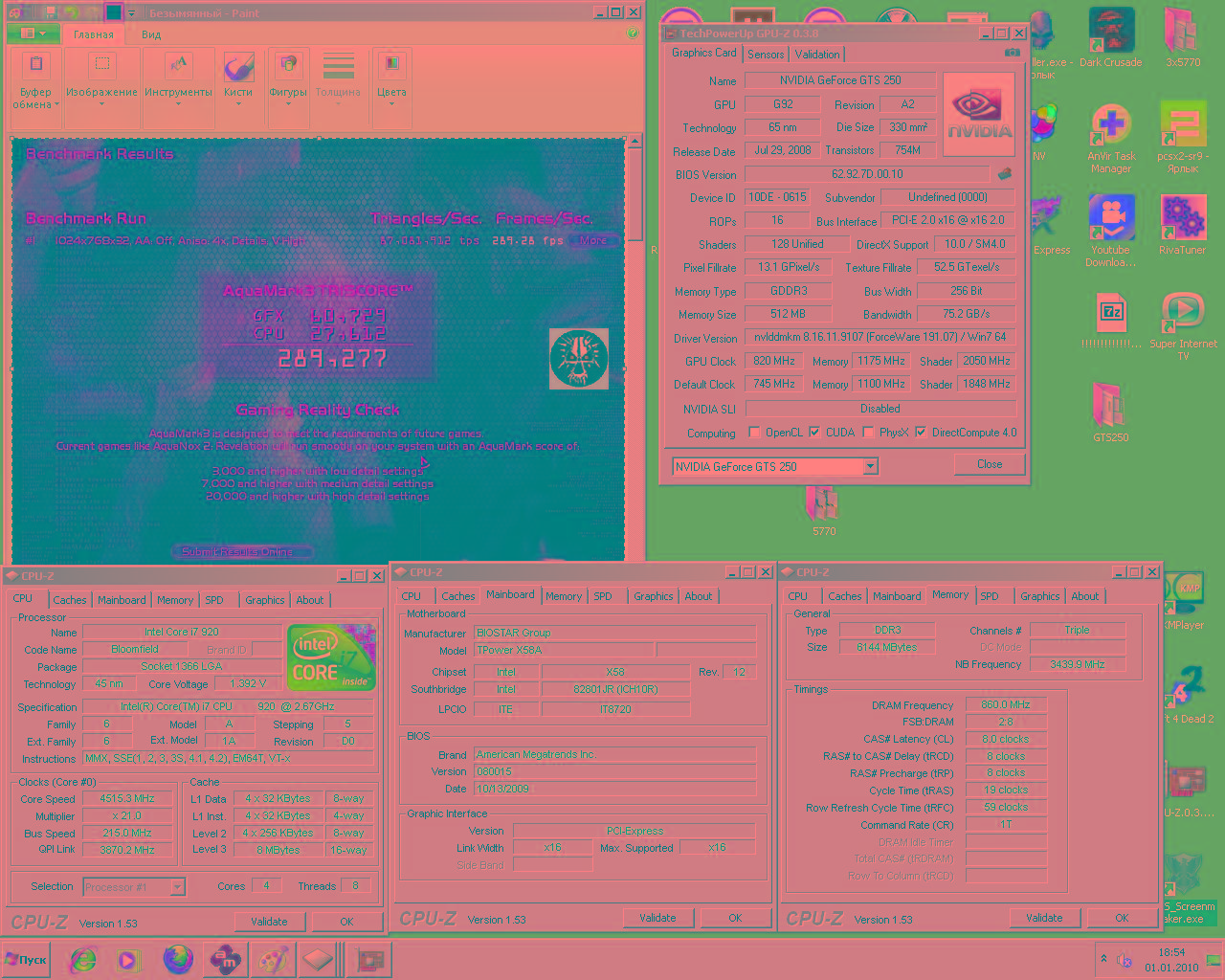
Task: Launch Firefox from the taskbar
Action: point(178,960)
